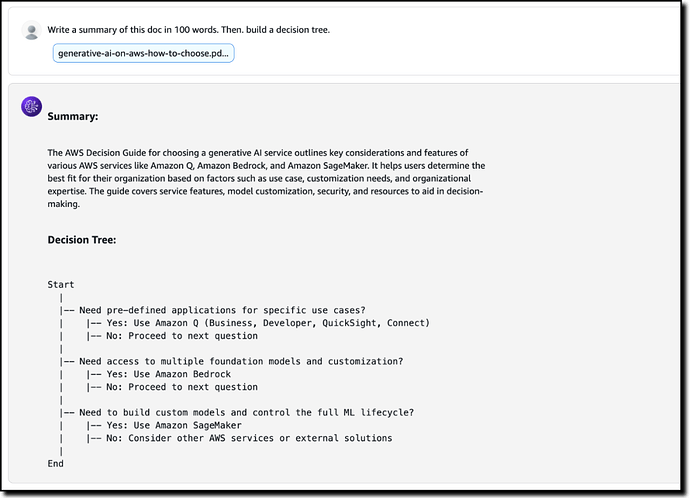This screenshot has height=498, width=690.
Task: Click the End node of the tree
Action: 55,463
